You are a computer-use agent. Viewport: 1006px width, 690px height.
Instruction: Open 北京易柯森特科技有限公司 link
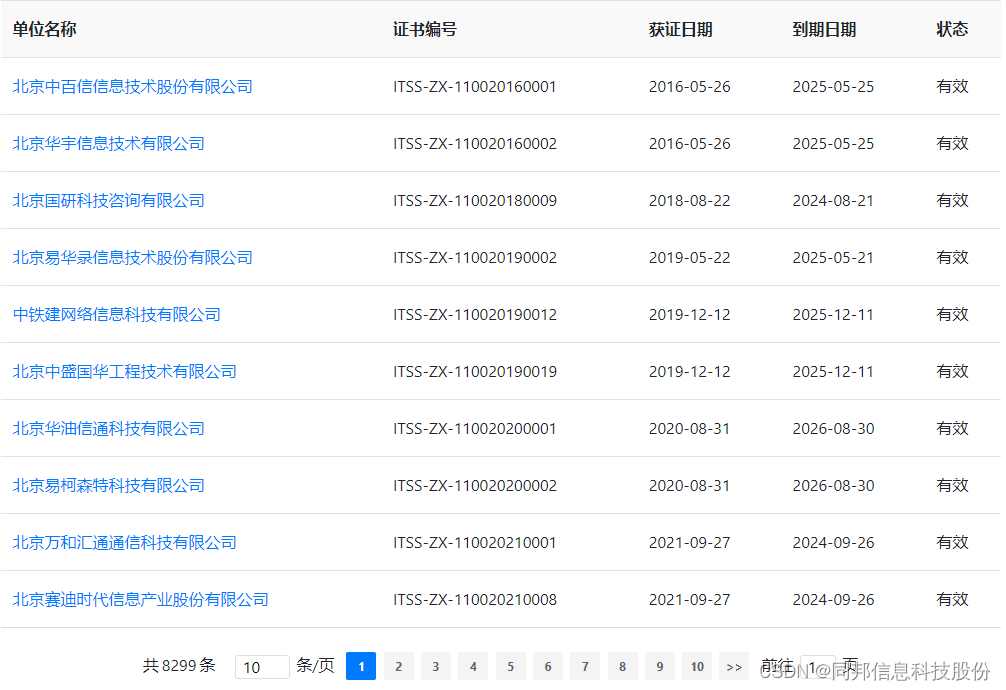[108, 486]
